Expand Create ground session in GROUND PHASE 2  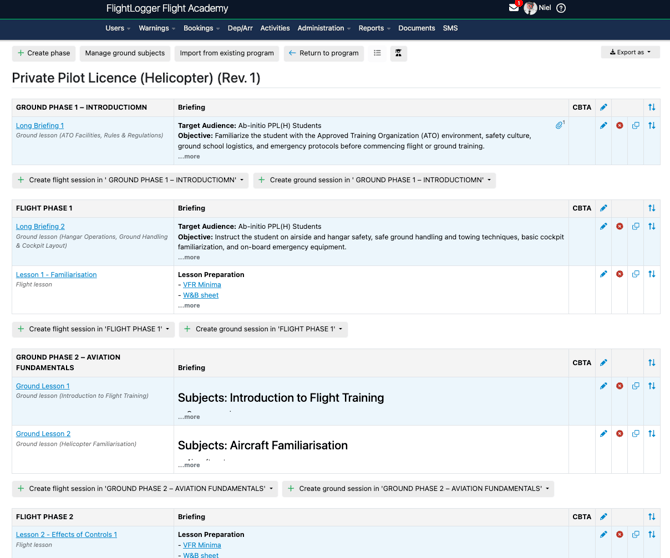pyautogui.click(x=418, y=488)
